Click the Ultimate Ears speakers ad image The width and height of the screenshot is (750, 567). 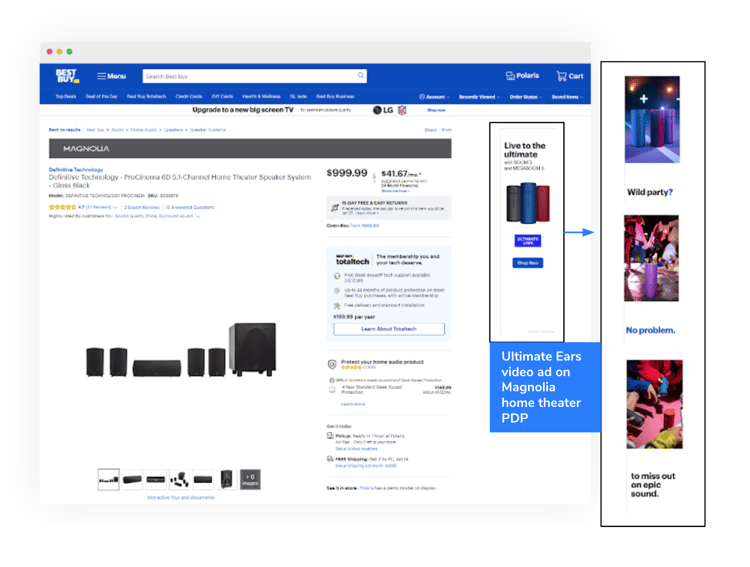[528, 203]
